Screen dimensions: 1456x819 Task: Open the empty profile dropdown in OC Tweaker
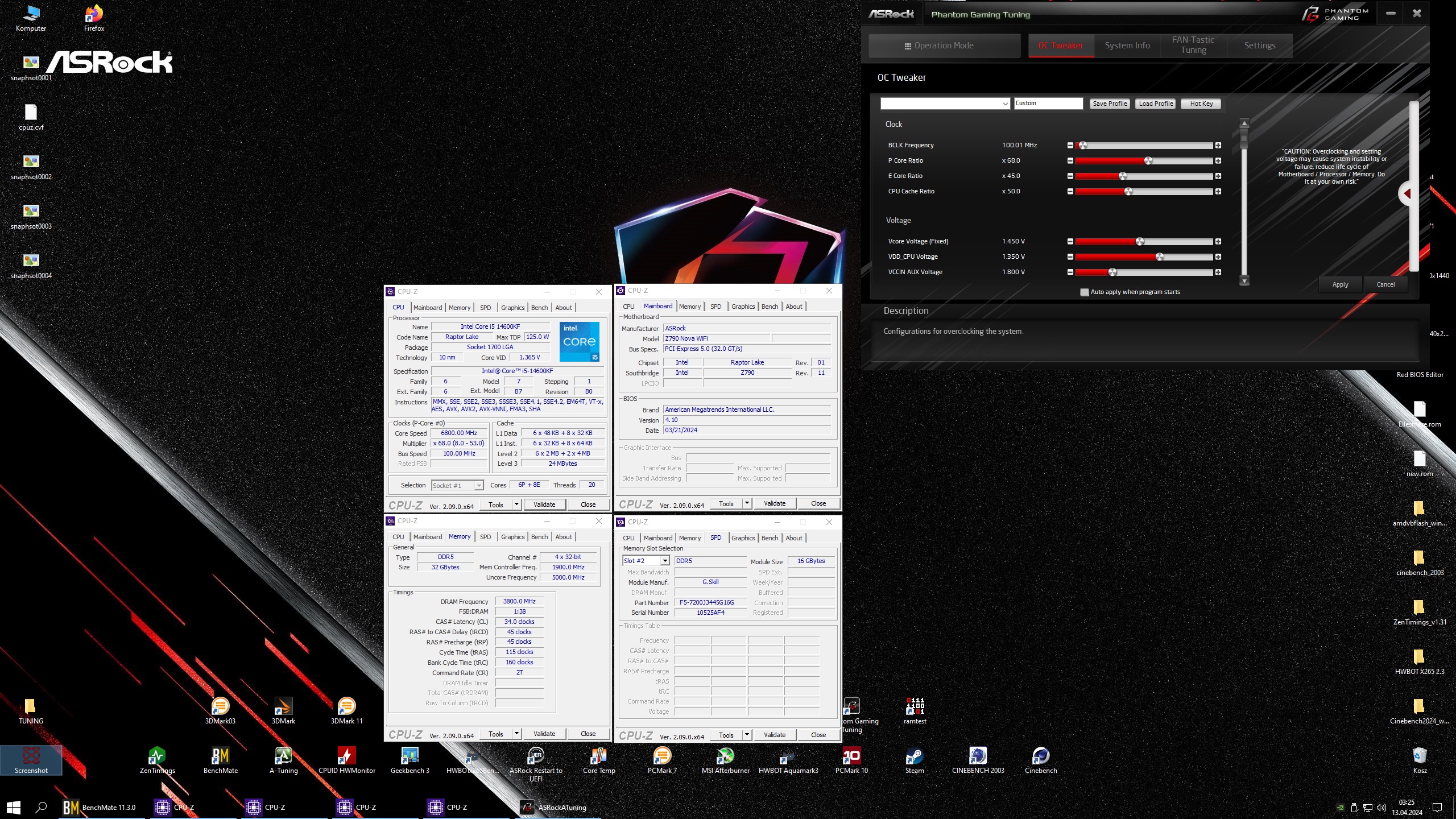click(945, 104)
